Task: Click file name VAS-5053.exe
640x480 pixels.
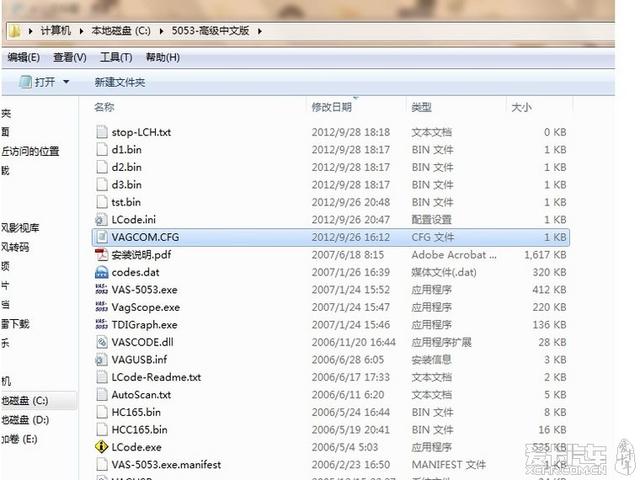Action: coord(144,290)
